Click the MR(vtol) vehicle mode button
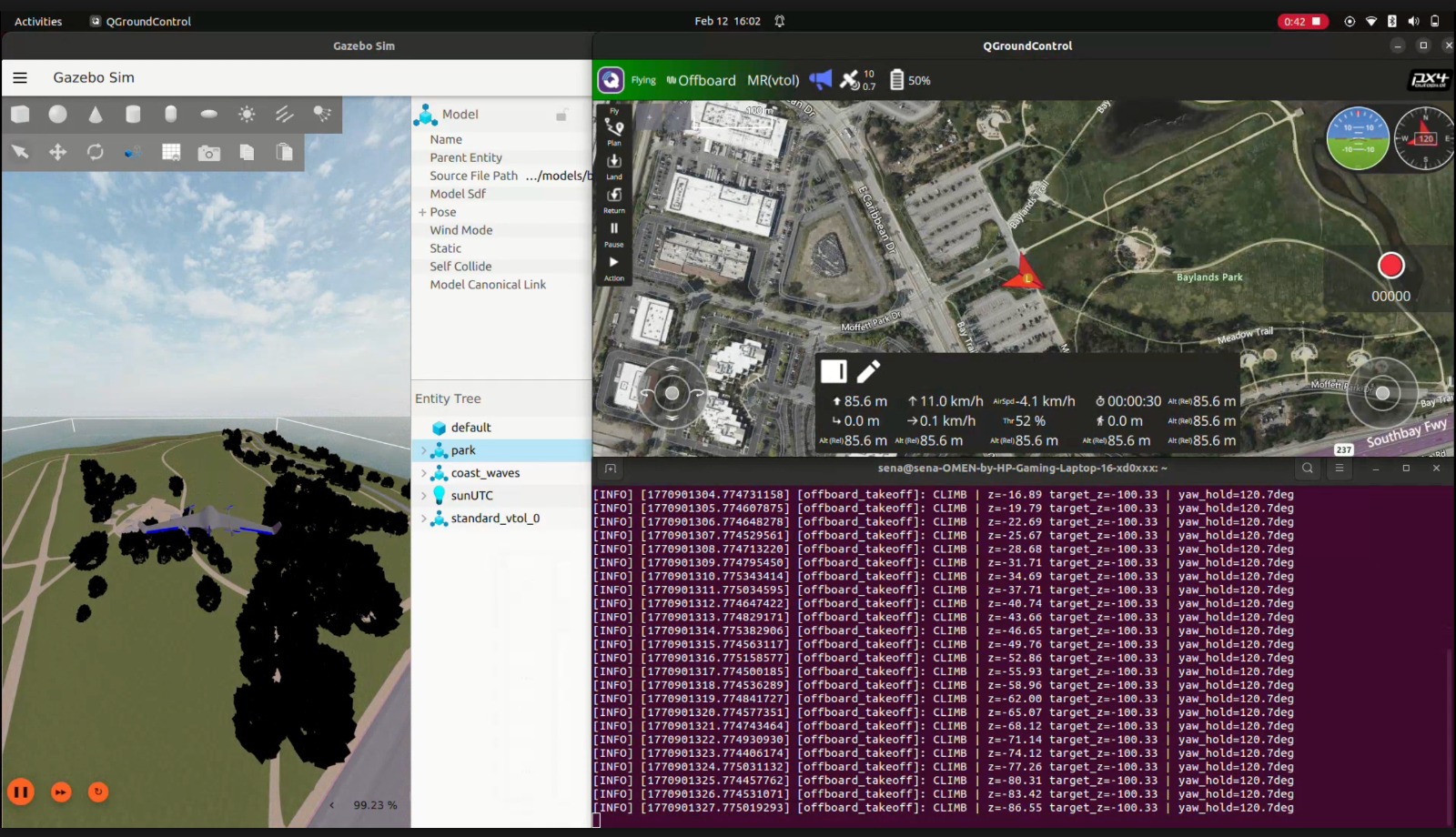Image resolution: width=1456 pixels, height=837 pixels. click(773, 80)
